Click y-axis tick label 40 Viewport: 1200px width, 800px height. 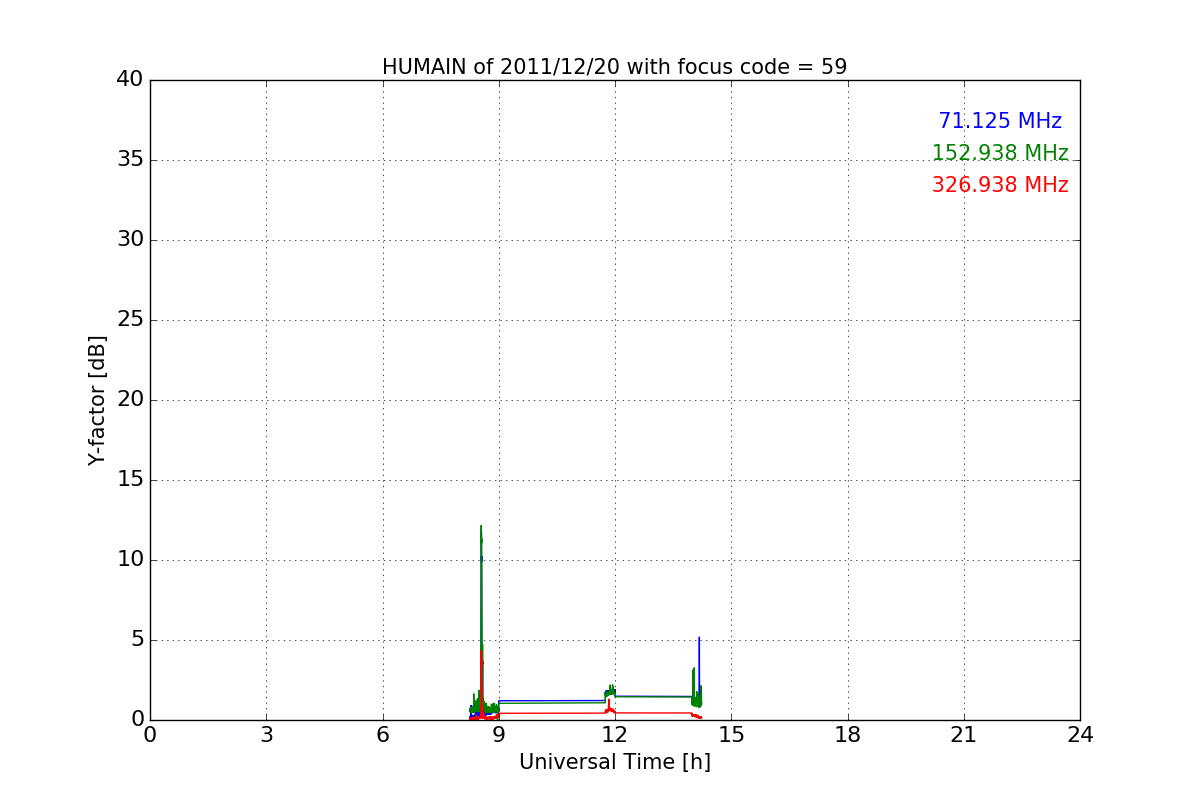tap(130, 80)
